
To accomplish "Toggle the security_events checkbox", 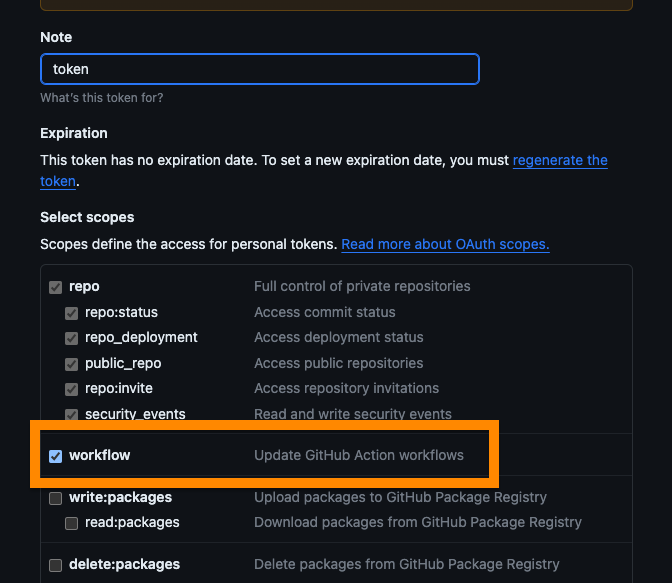I will (72, 414).
